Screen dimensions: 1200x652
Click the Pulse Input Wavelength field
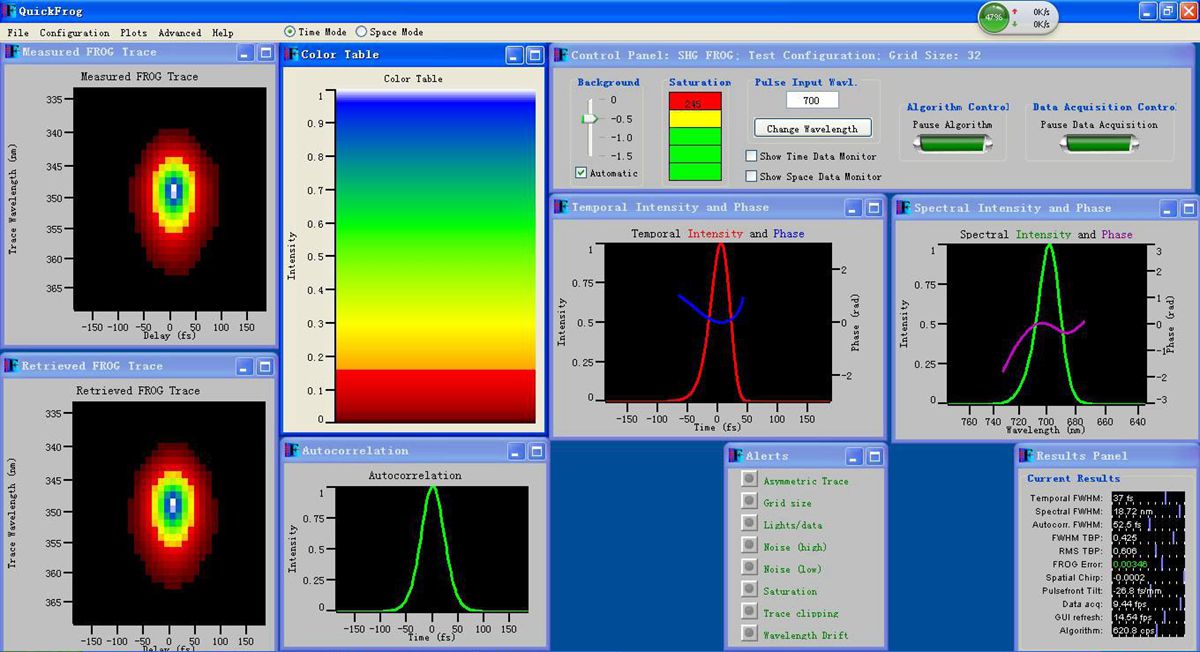(x=812, y=100)
